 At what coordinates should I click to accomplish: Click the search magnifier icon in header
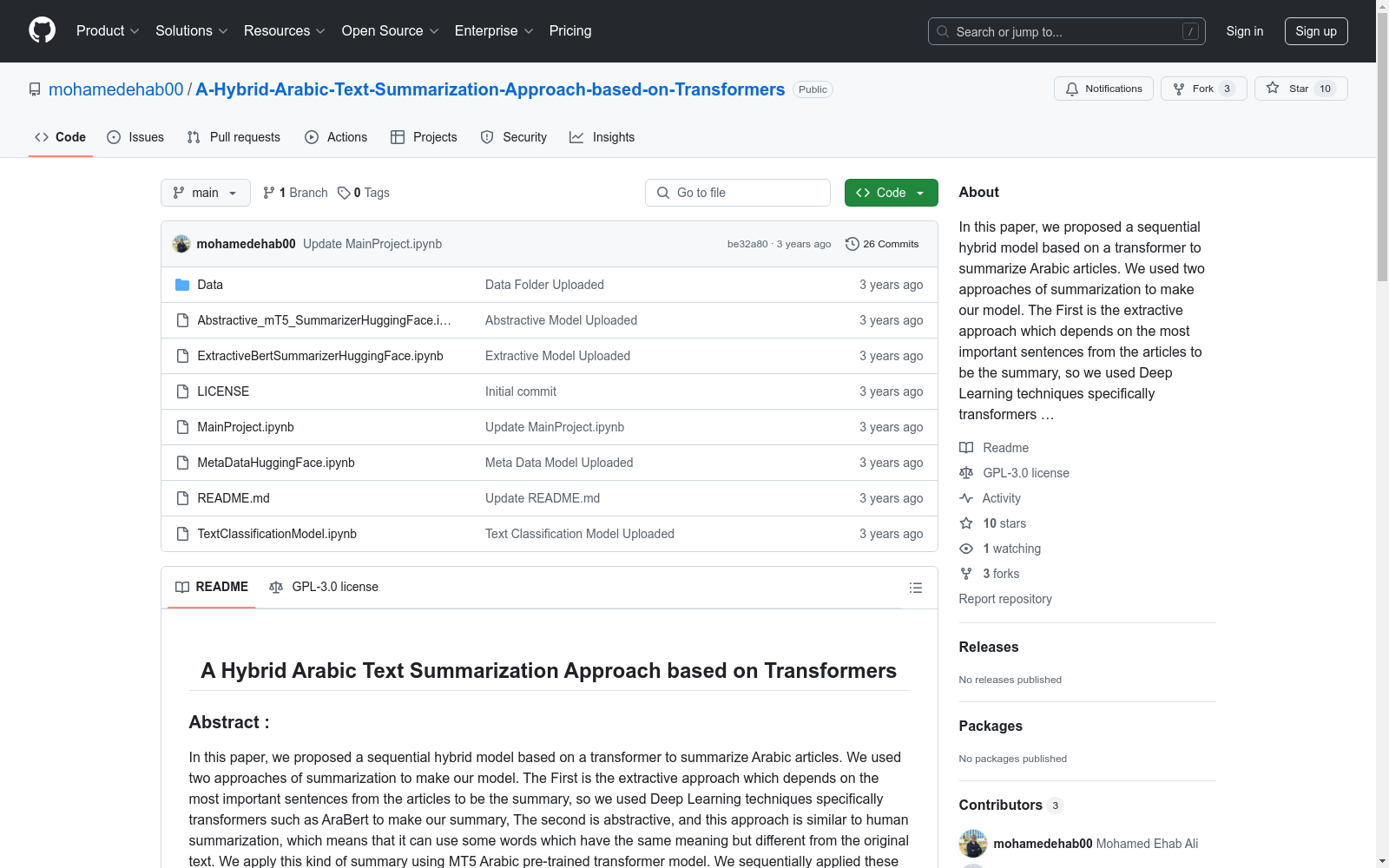click(x=943, y=31)
